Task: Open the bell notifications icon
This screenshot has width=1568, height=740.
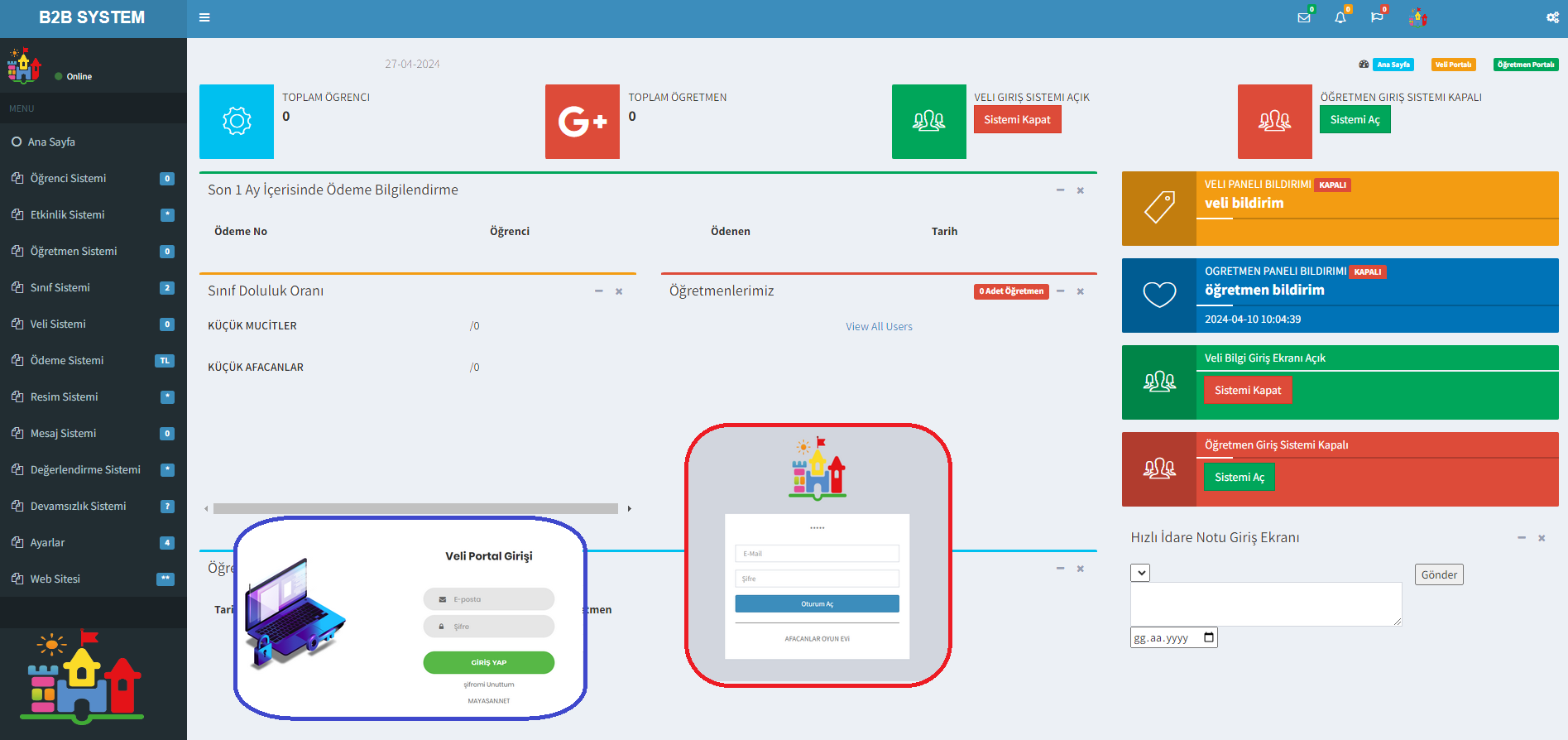Action: [x=1340, y=17]
